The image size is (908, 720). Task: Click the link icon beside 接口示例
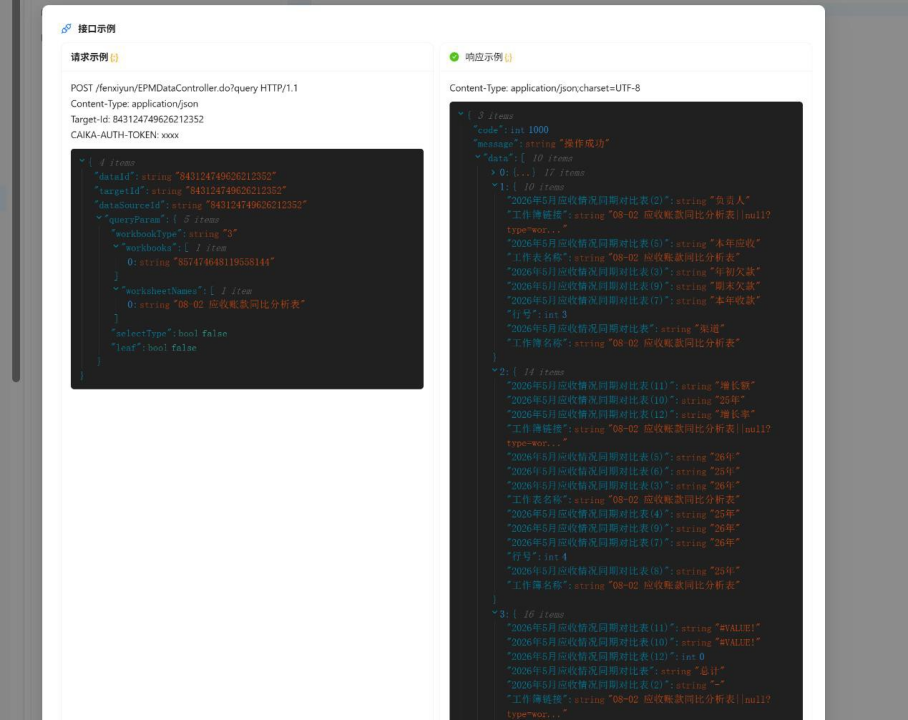[66, 28]
